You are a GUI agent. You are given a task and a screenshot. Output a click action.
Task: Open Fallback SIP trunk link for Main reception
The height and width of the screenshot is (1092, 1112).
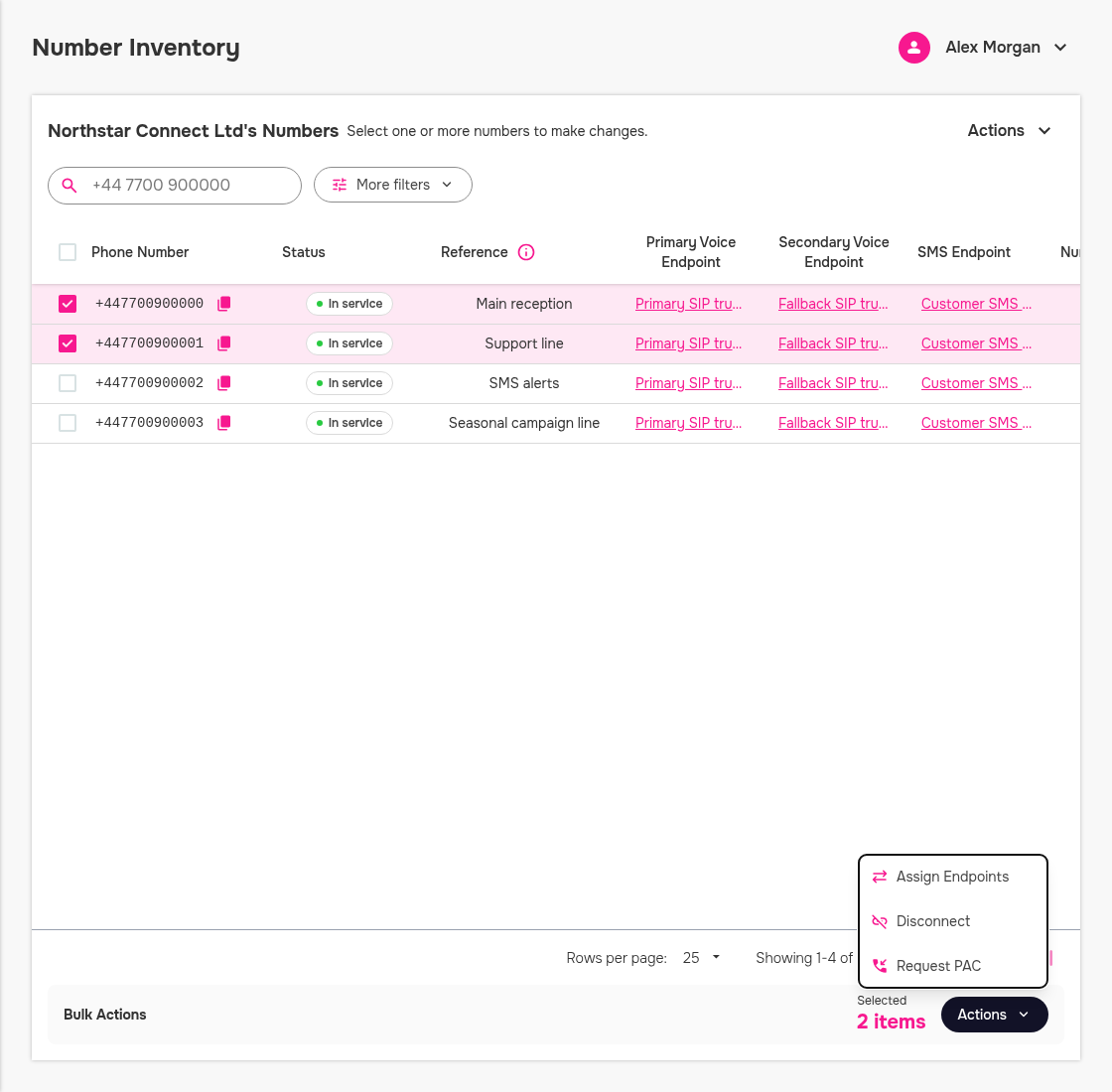(833, 304)
